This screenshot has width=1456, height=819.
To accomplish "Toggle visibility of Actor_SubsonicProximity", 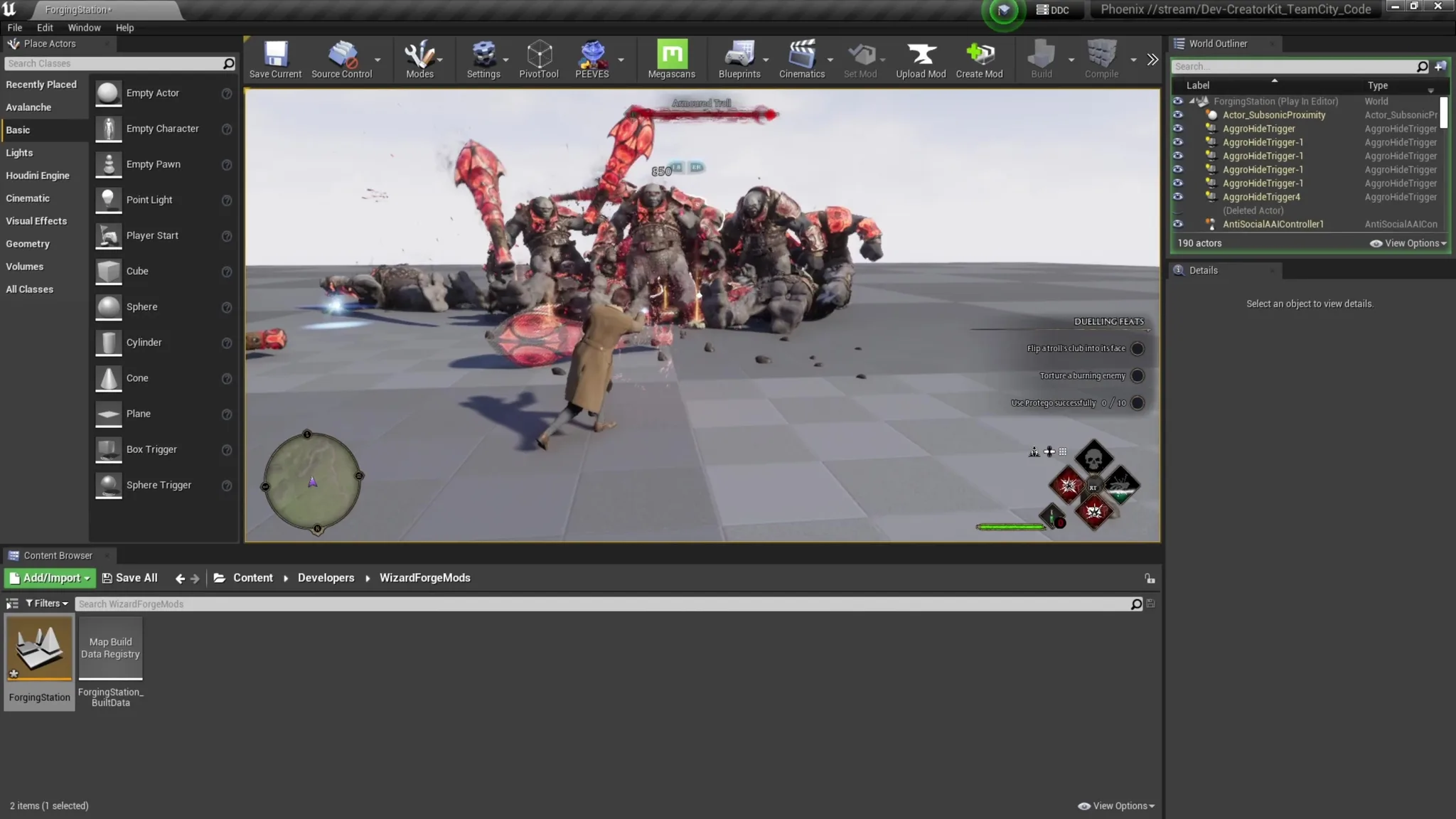I will pos(1178,115).
